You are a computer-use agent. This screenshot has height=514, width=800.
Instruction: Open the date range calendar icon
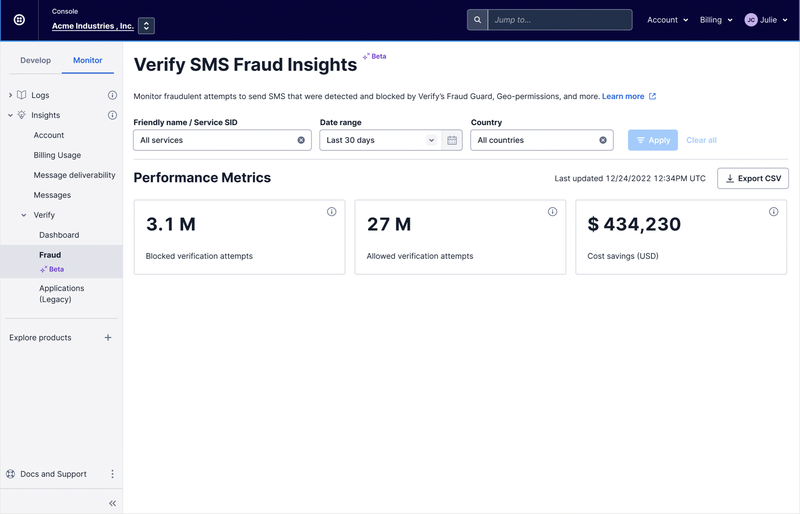[x=452, y=140]
